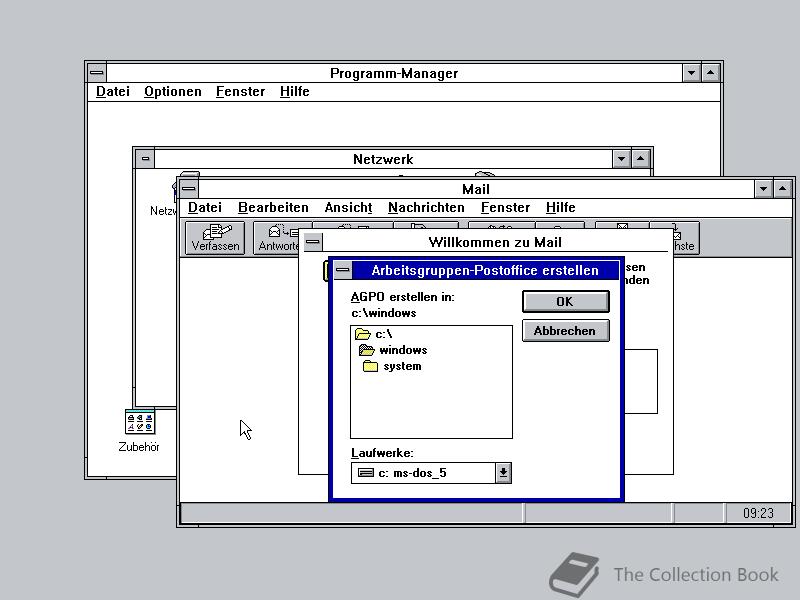Minimize the Netzwerk group window
The image size is (800, 600).
(x=621, y=159)
